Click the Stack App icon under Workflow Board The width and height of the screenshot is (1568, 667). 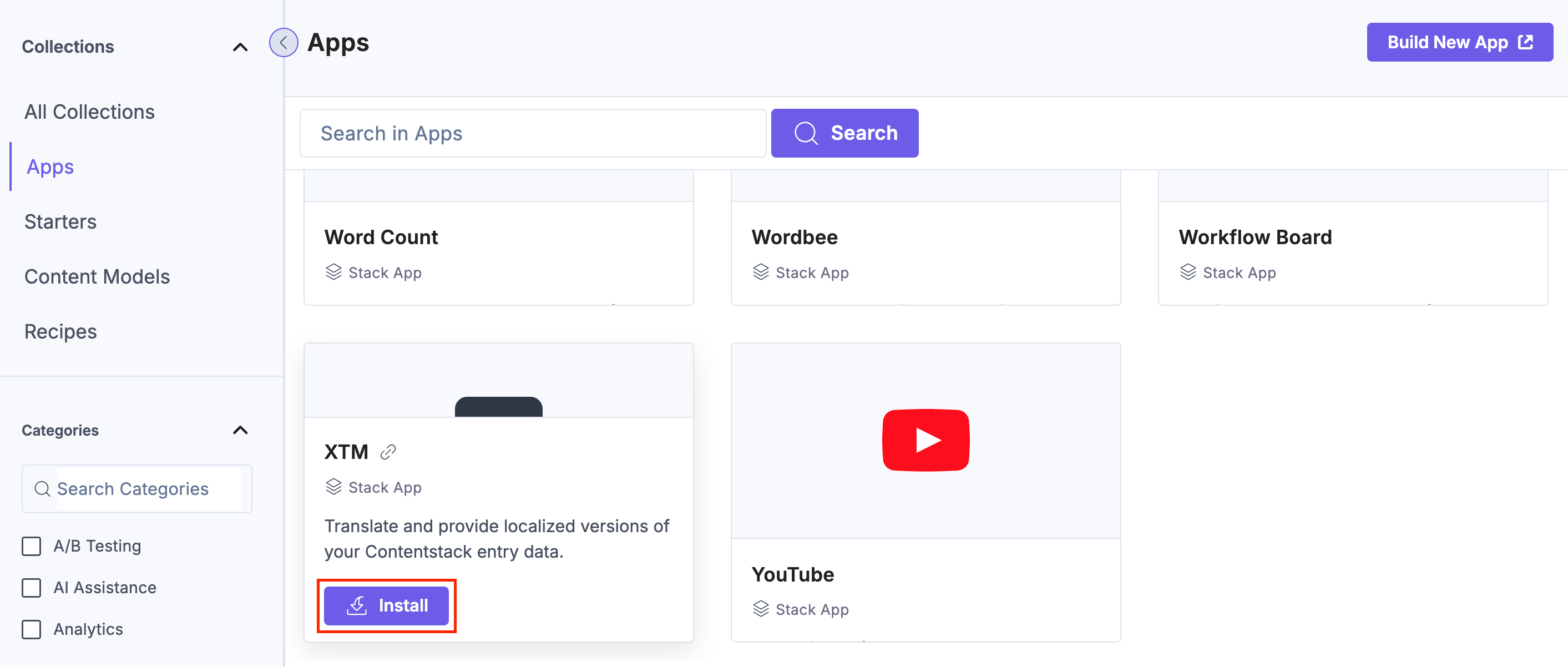tap(1187, 272)
